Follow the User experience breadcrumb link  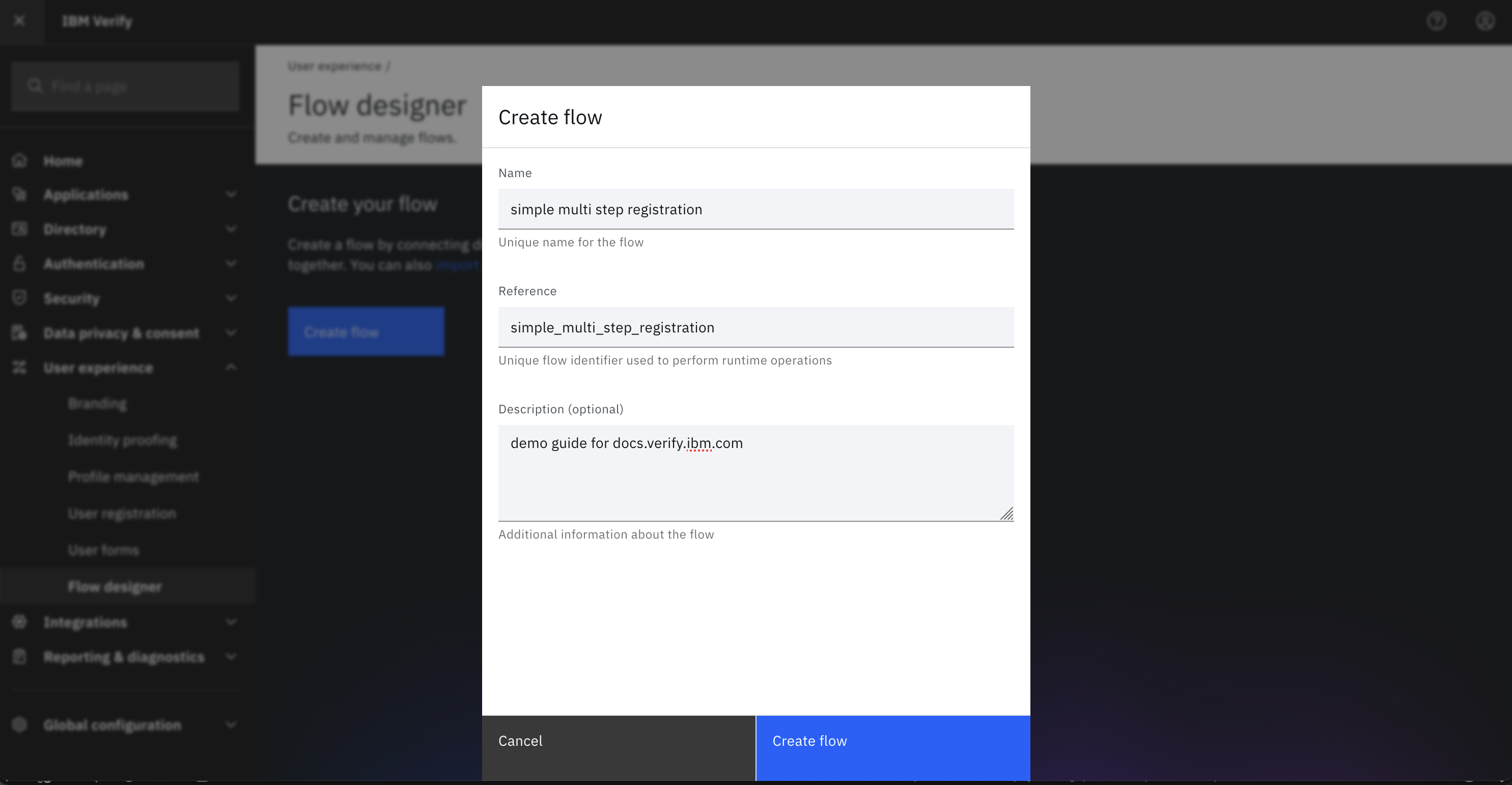tap(334, 66)
